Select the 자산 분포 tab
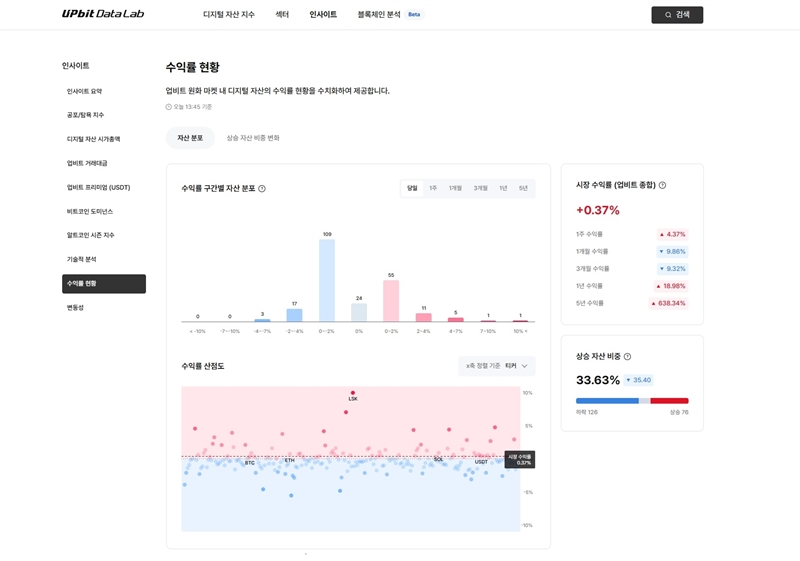The image size is (800, 561). (x=190, y=138)
